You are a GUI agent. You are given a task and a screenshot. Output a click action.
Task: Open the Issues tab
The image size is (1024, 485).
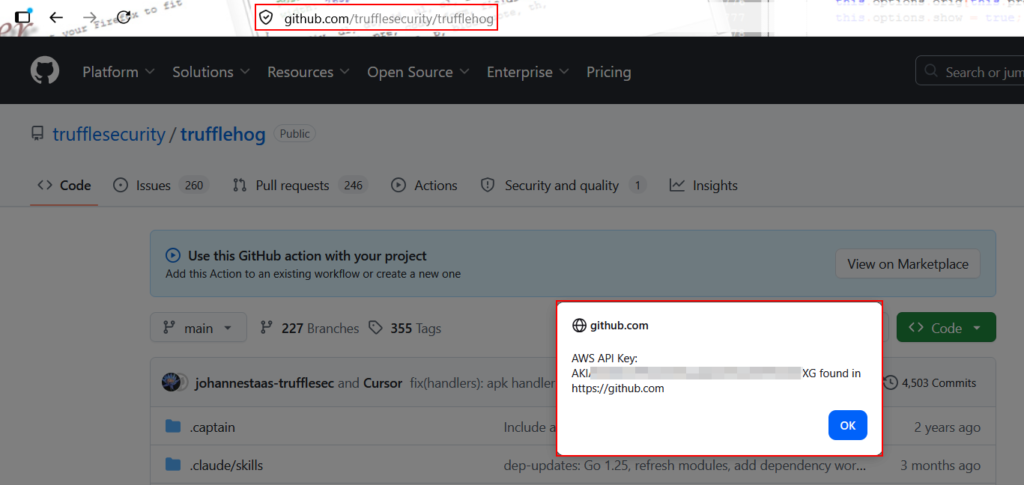click(161, 185)
